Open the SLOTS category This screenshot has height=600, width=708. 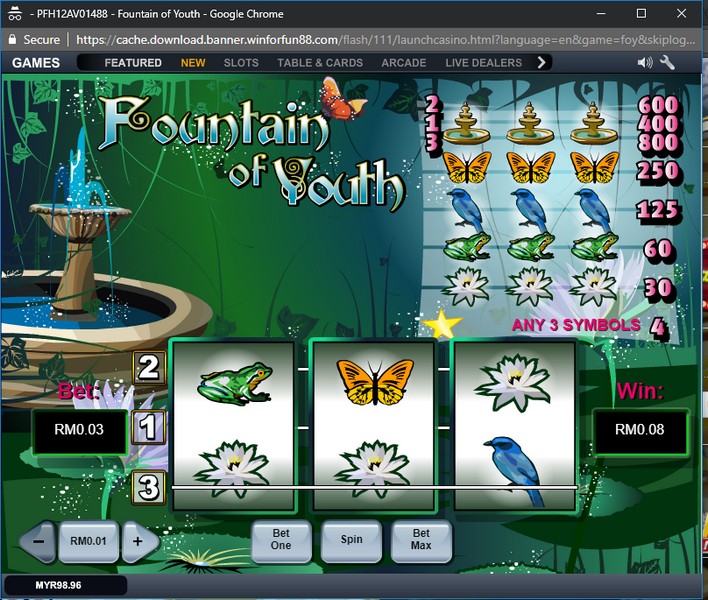point(241,62)
